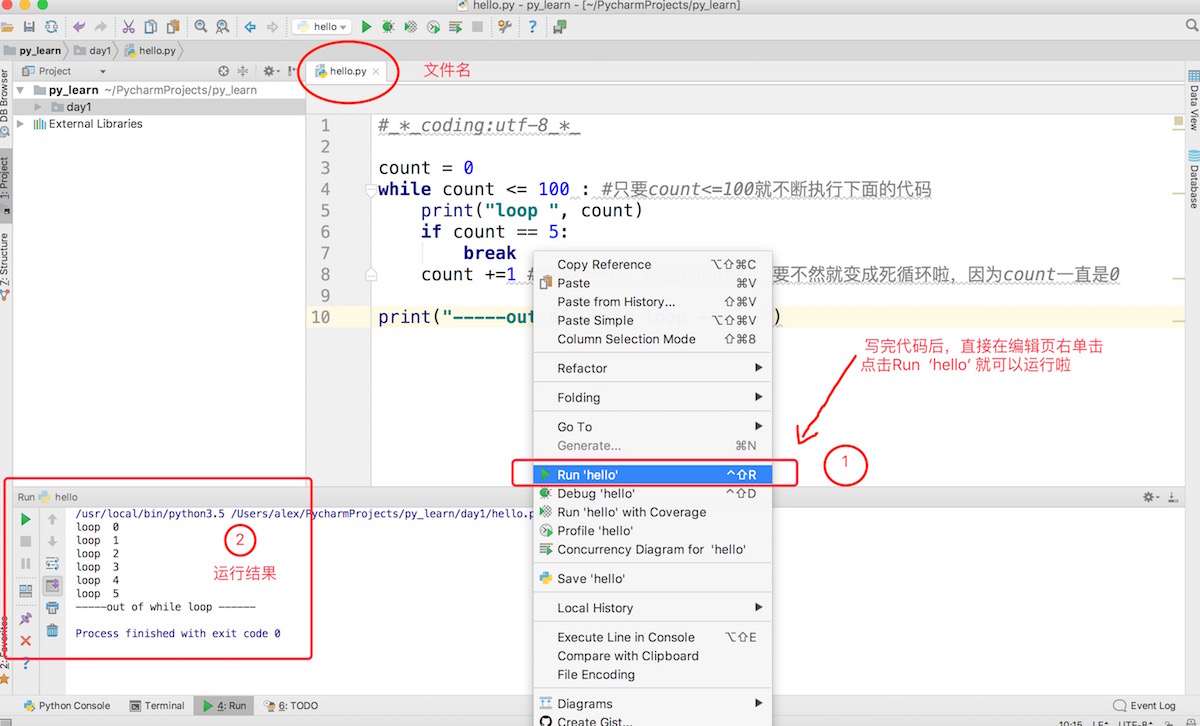This screenshot has width=1200, height=726.
Task: Click Clear All trash icon in Run panel
Action: 52,630
